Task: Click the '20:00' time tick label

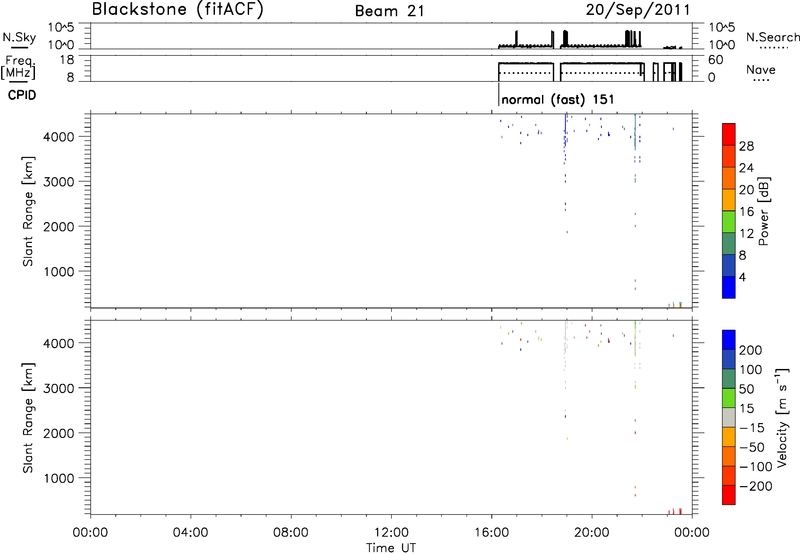Action: point(592,533)
